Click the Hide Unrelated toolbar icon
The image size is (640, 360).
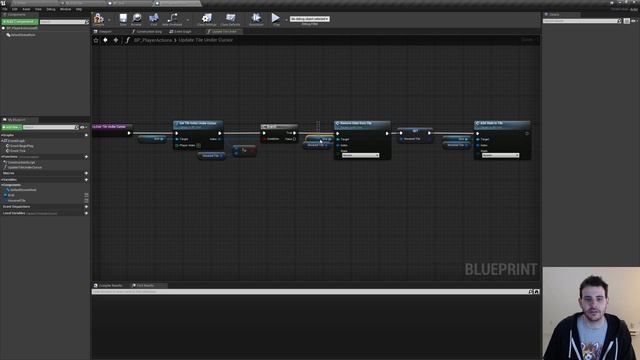point(172,19)
